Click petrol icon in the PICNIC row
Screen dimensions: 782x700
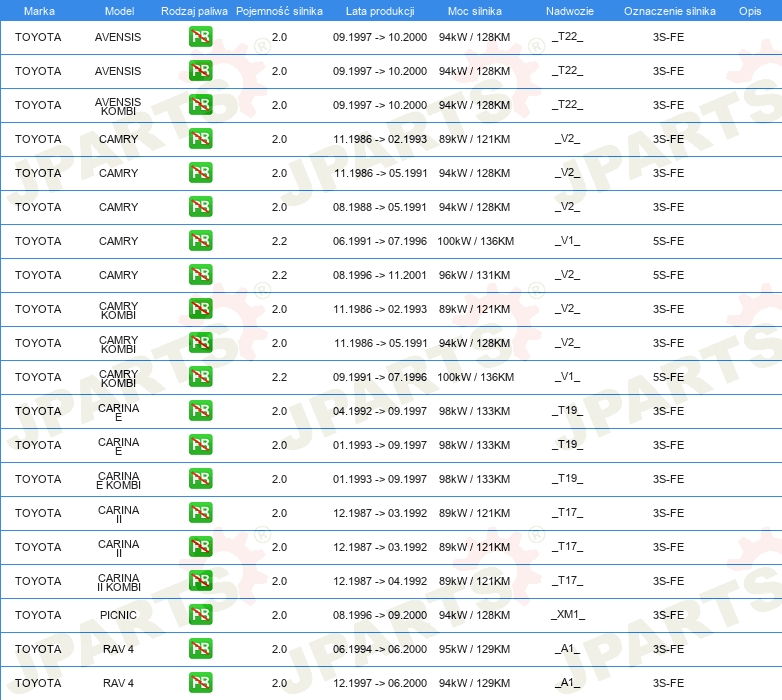tap(200, 614)
